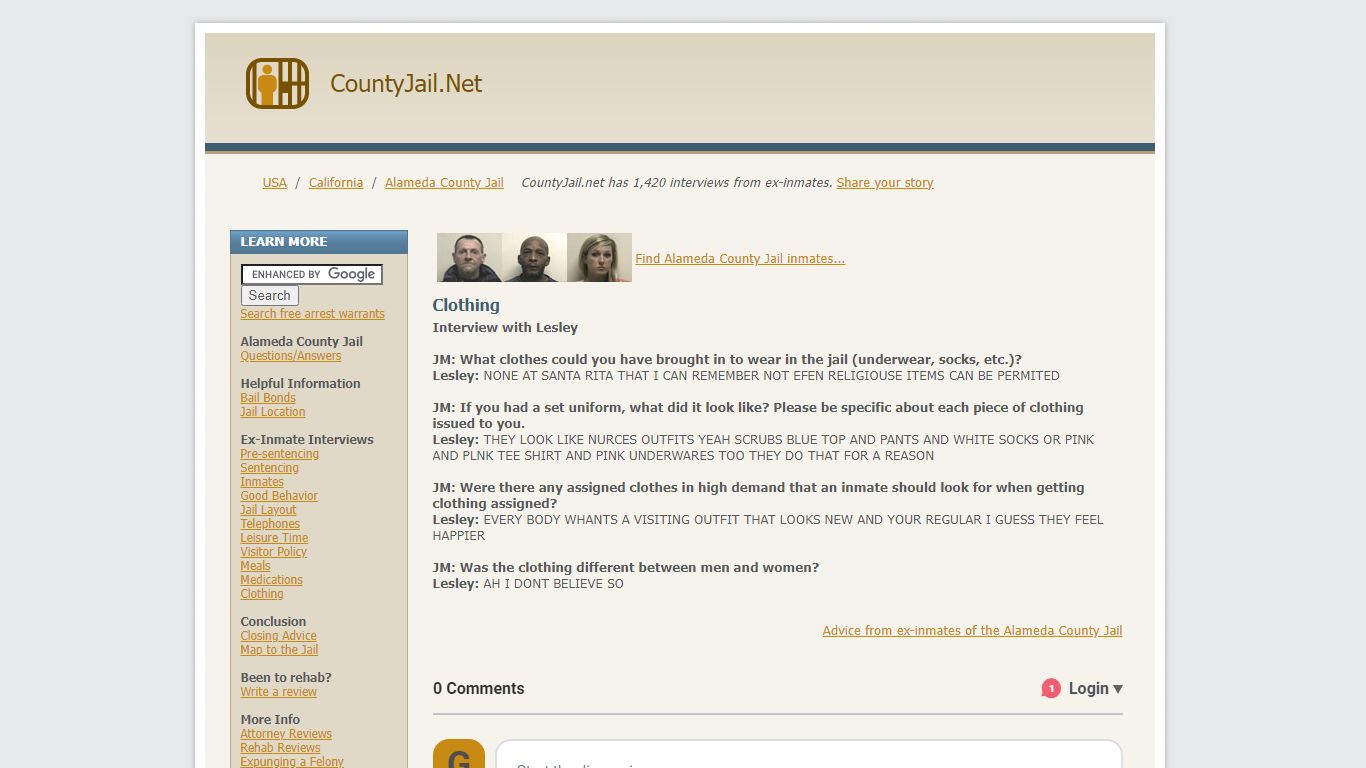Open the Clothing link in the sidebar
Screen dimensions: 1366x768
262,594
